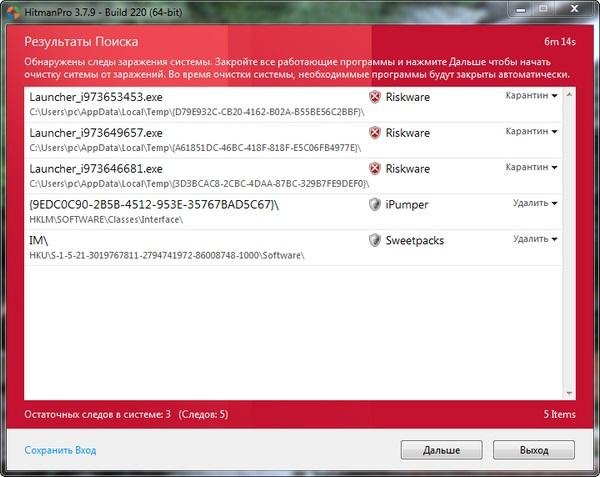Click the (Следов: 5) status text

pos(203,414)
